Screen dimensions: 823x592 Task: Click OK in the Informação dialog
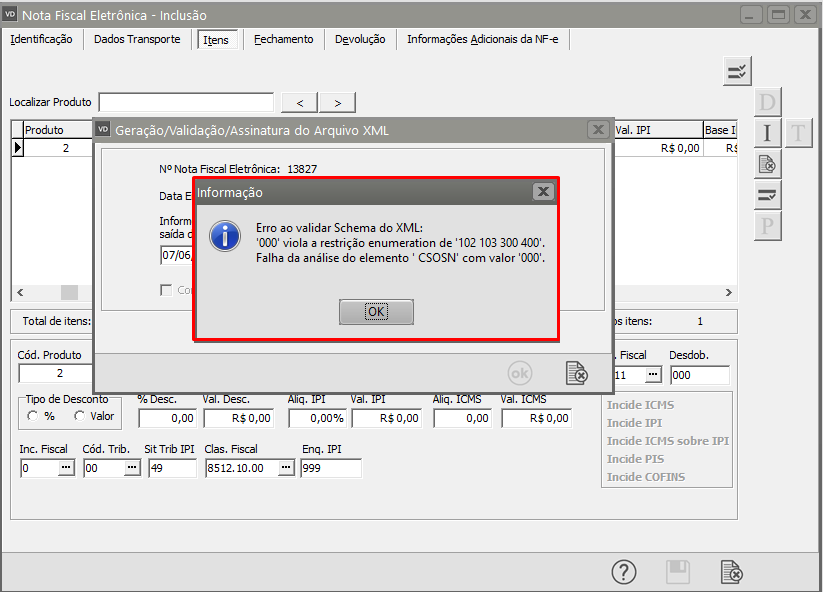coord(376,312)
